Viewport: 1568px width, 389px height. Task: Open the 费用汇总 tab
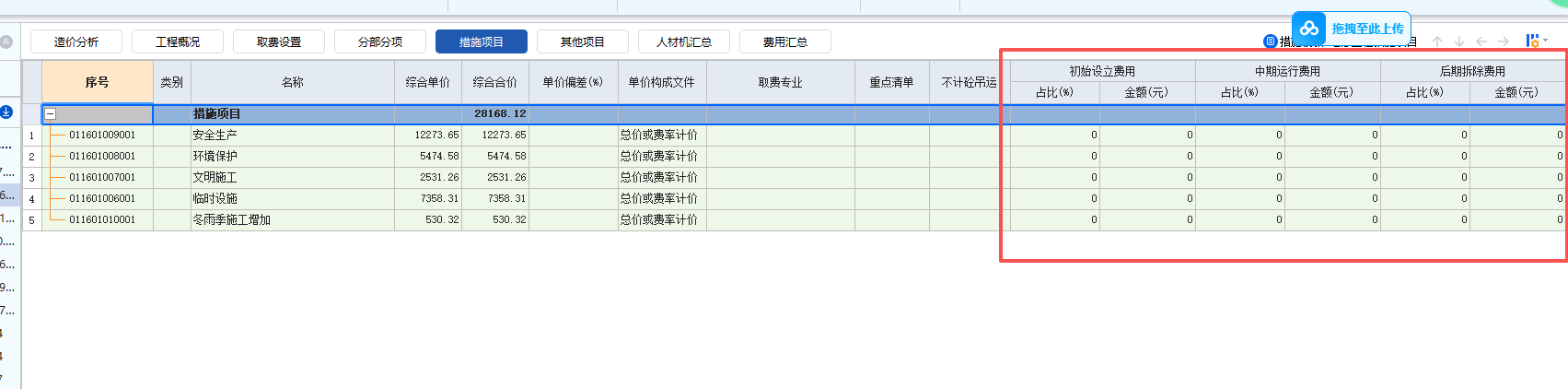[785, 41]
